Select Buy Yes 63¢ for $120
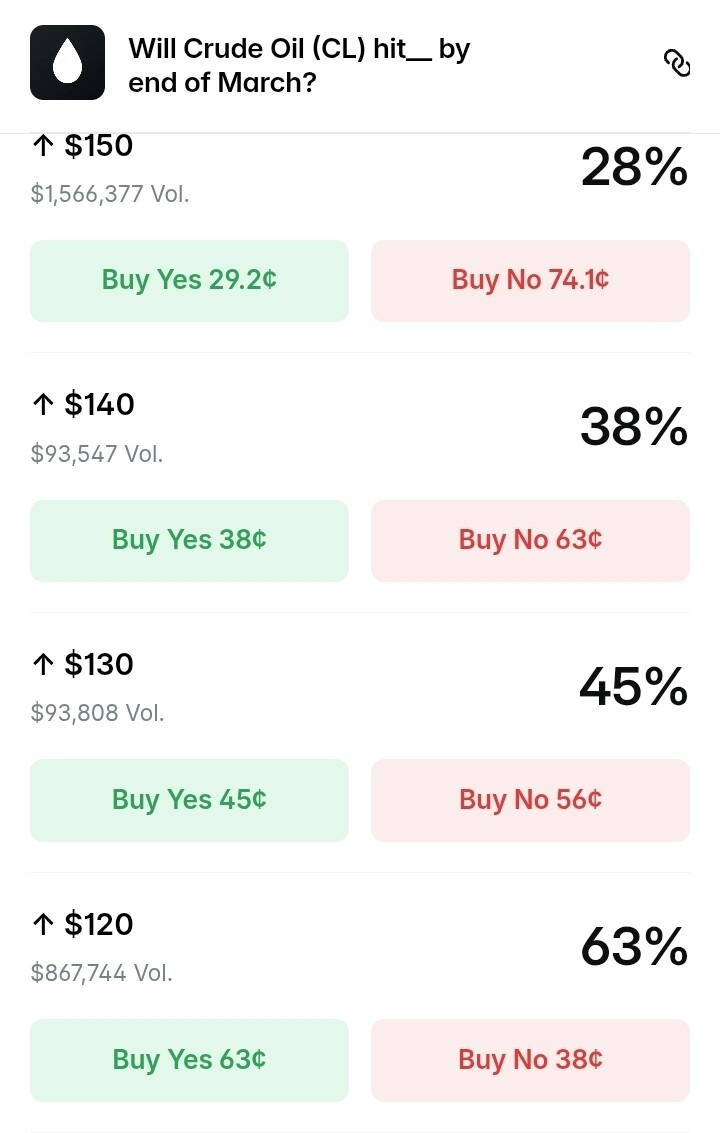 pyautogui.click(x=189, y=1059)
